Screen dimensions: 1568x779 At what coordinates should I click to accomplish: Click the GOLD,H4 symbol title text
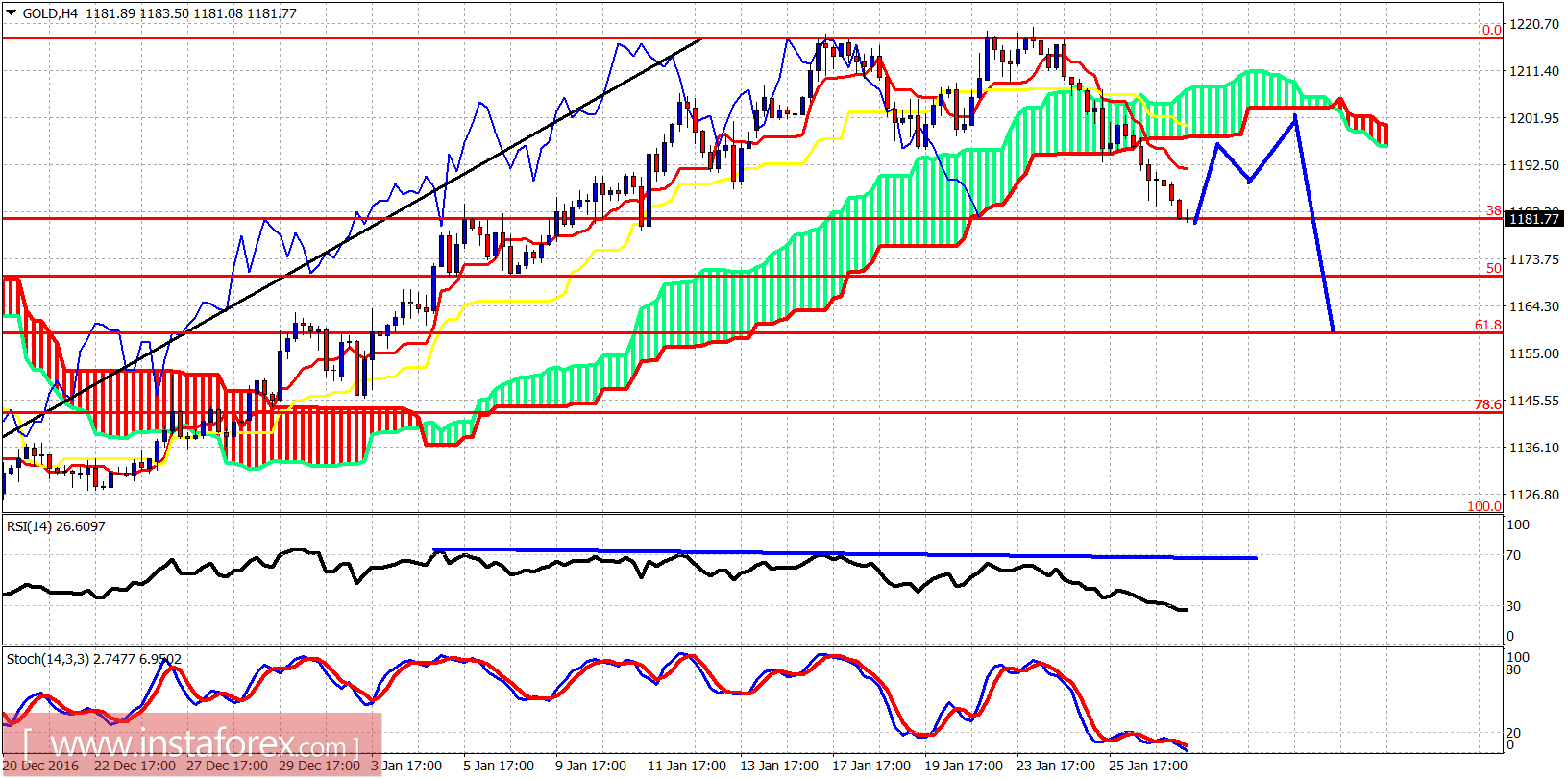[x=50, y=13]
